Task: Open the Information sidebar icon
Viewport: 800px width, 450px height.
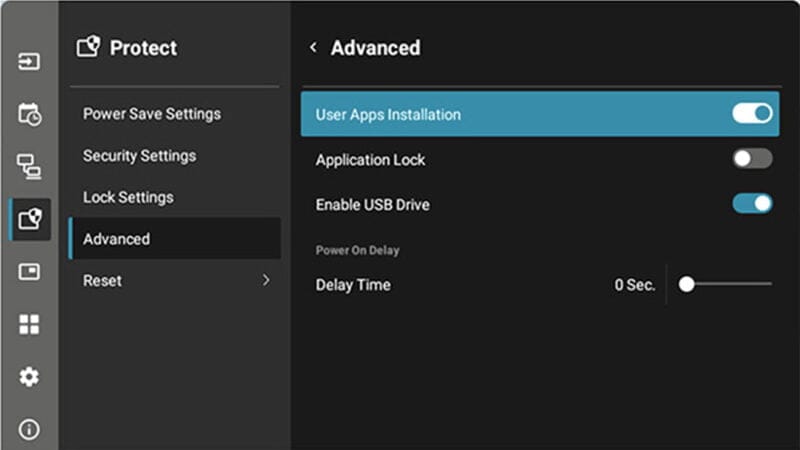Action: click(x=29, y=429)
